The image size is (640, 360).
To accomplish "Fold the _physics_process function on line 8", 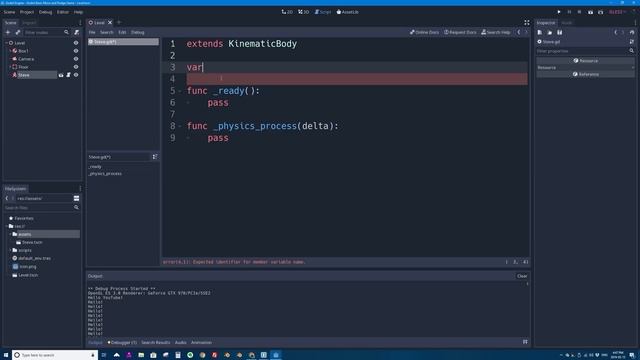I will tap(180, 126).
